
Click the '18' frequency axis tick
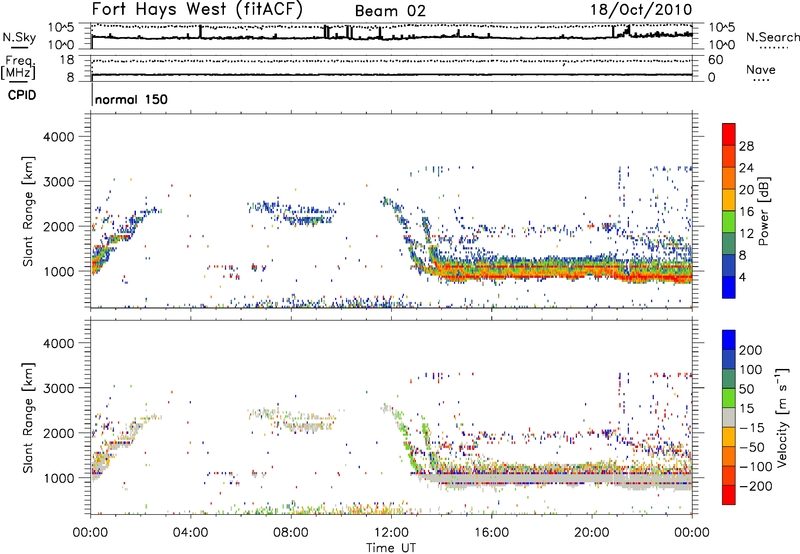(x=67, y=60)
